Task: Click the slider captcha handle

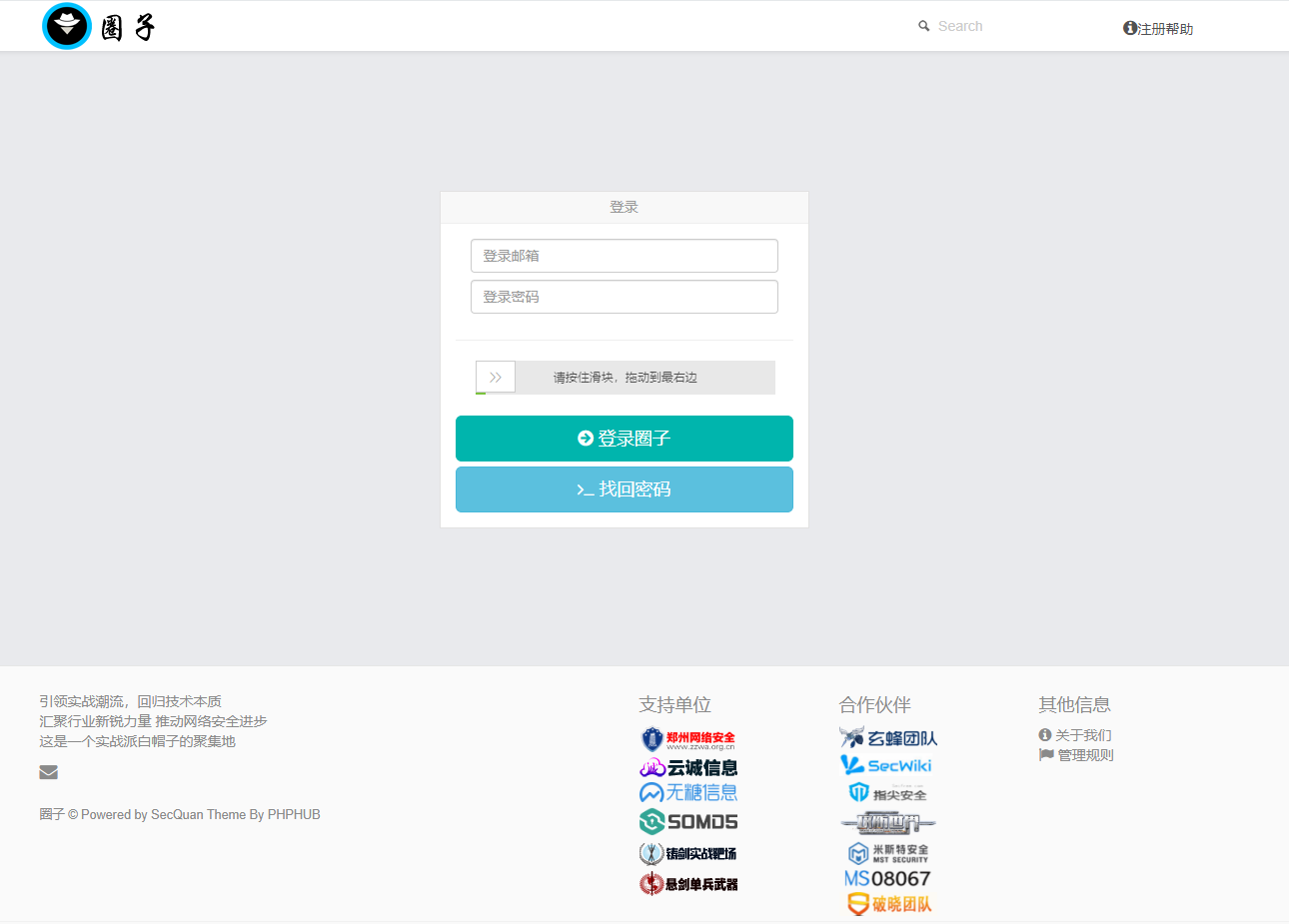Action: [495, 377]
